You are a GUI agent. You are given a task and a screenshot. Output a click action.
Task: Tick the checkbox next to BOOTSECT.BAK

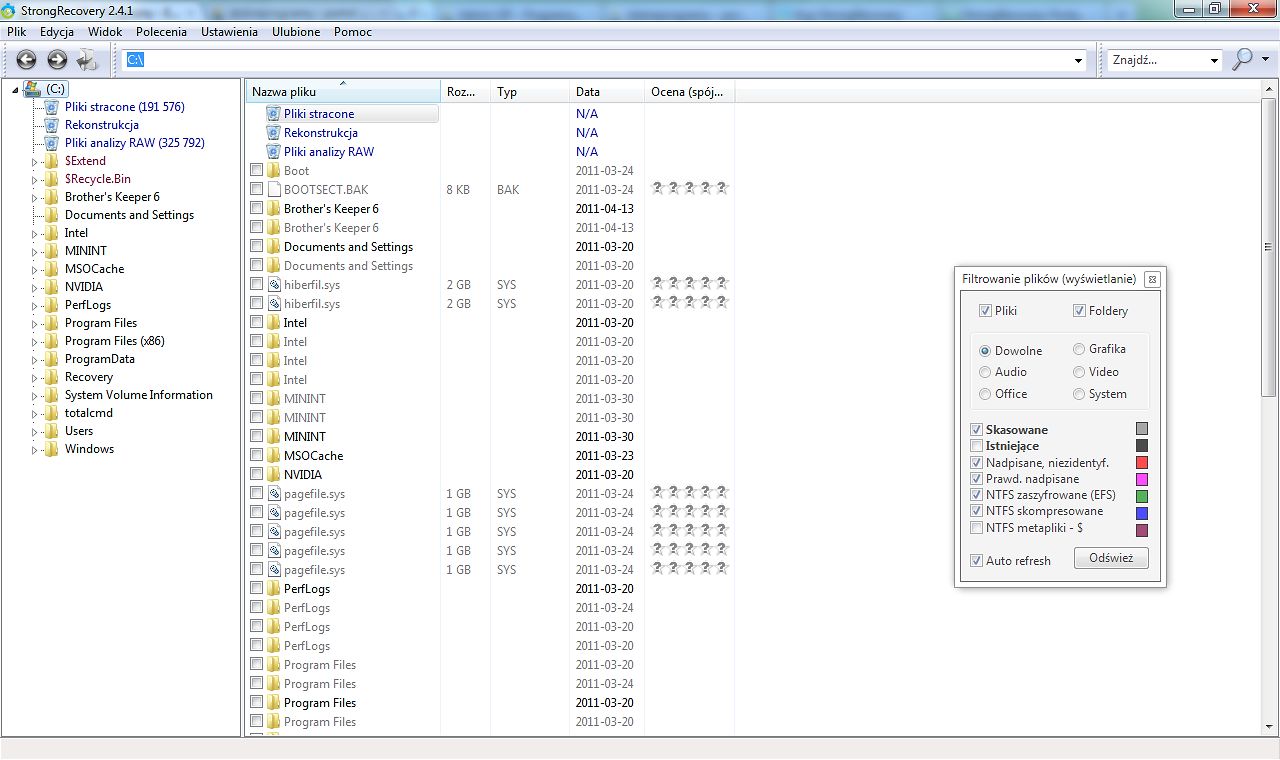click(x=257, y=189)
